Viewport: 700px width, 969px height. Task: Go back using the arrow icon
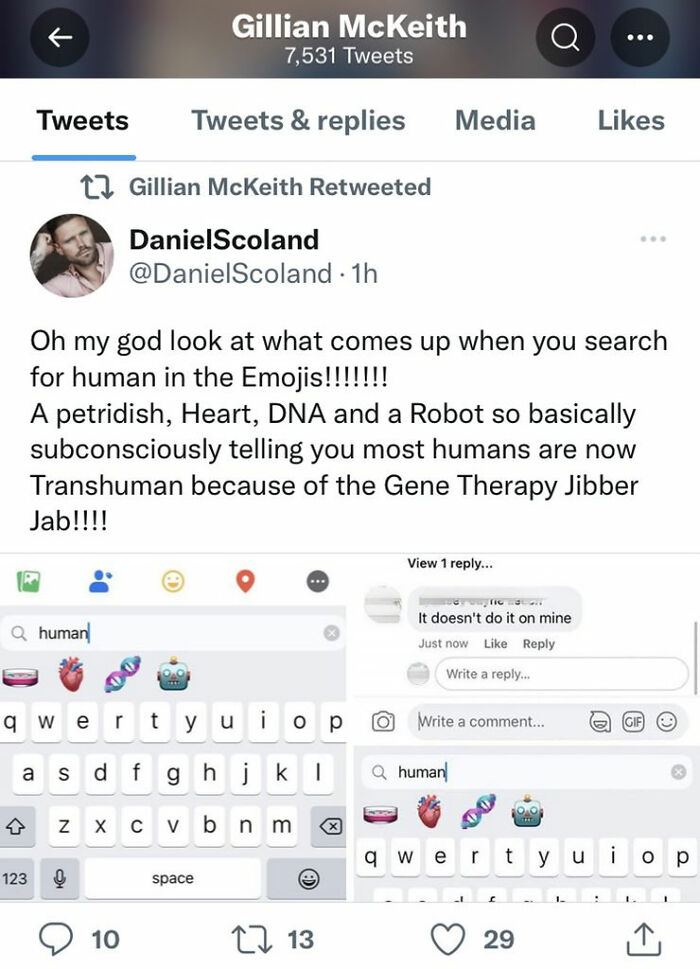click(x=59, y=38)
